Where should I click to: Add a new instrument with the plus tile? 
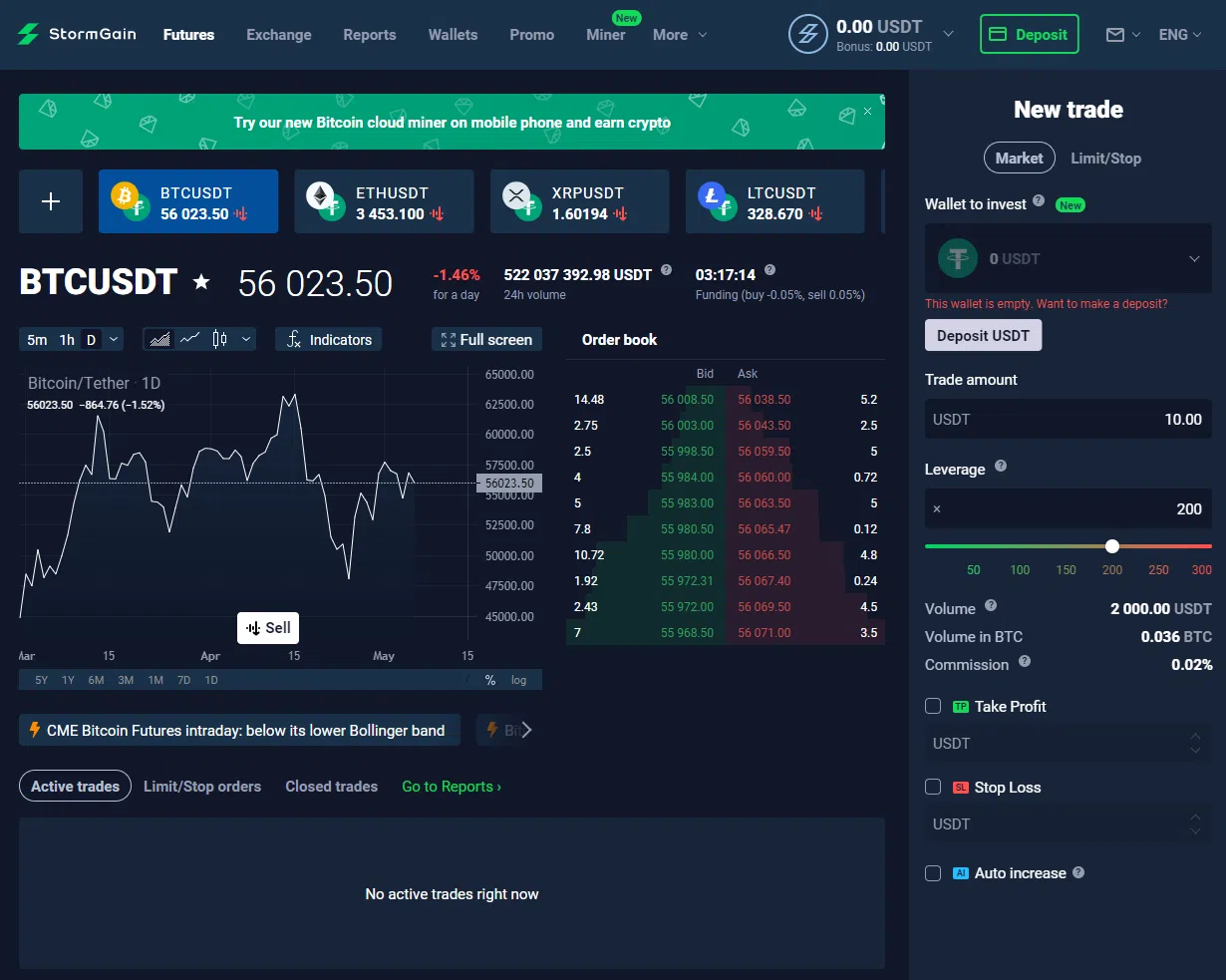point(51,201)
